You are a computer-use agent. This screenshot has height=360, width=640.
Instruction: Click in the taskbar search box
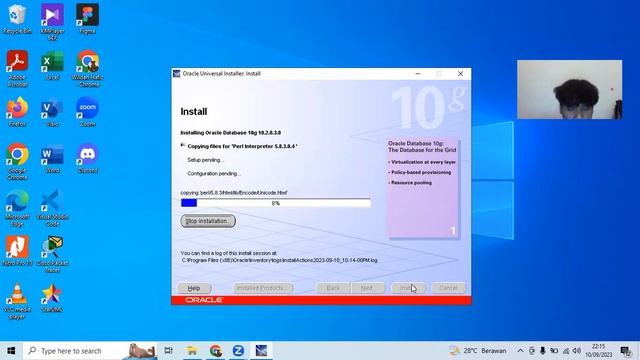90,351
